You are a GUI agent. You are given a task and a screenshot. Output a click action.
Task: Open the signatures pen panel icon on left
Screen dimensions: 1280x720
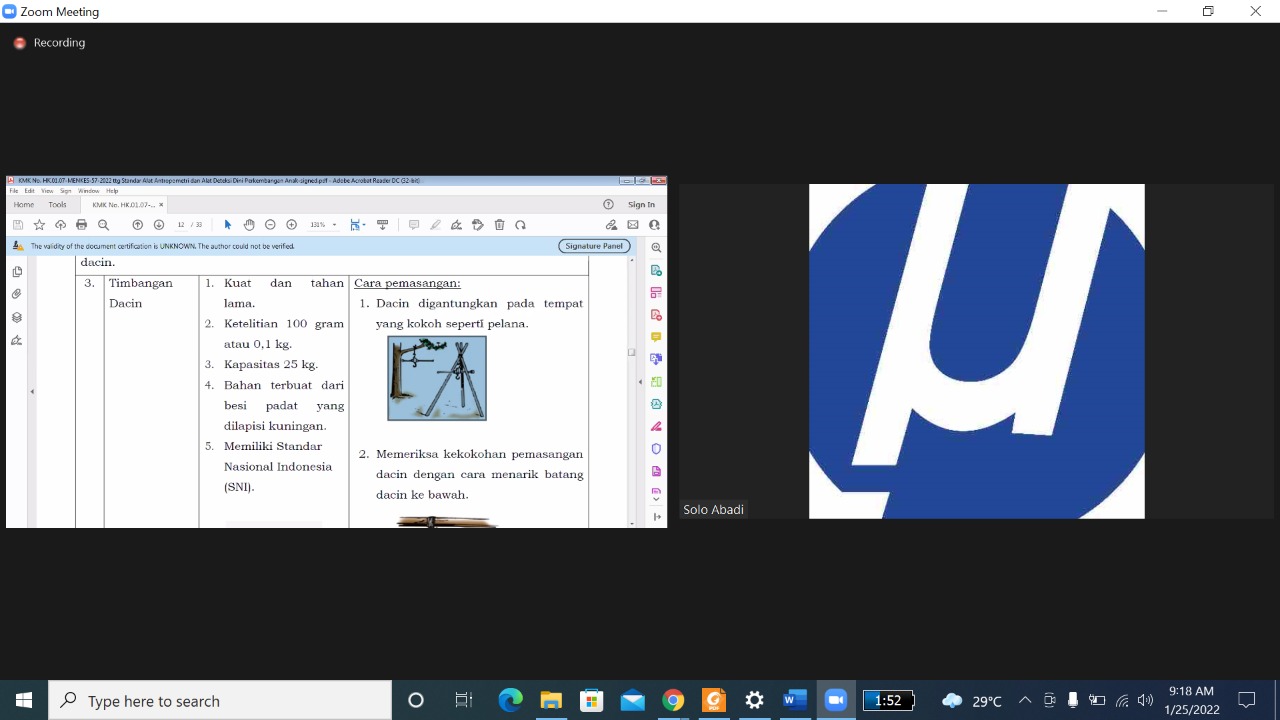17,340
